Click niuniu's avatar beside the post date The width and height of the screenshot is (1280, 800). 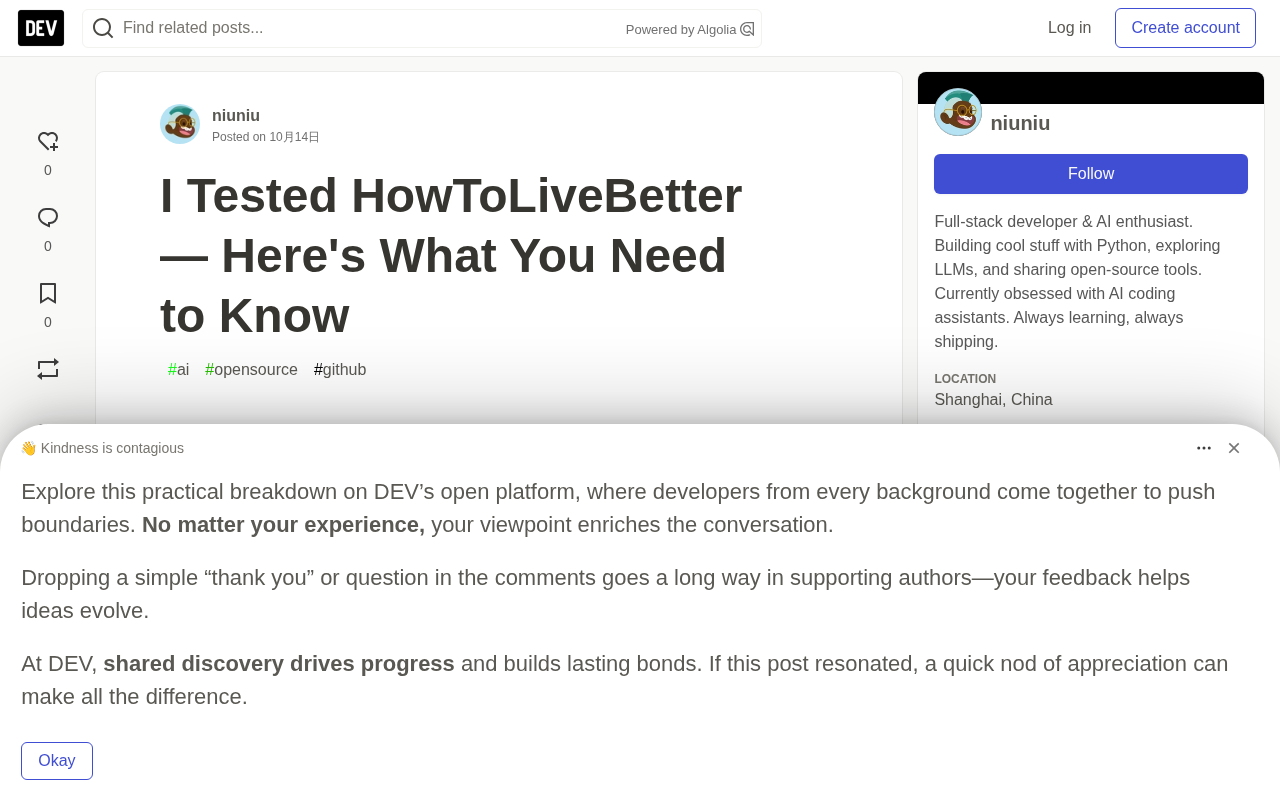tap(180, 124)
